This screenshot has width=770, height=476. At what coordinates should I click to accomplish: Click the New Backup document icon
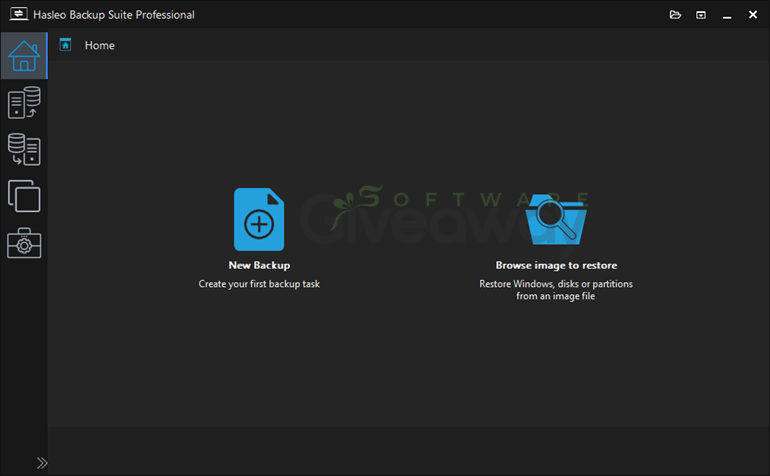(x=259, y=220)
